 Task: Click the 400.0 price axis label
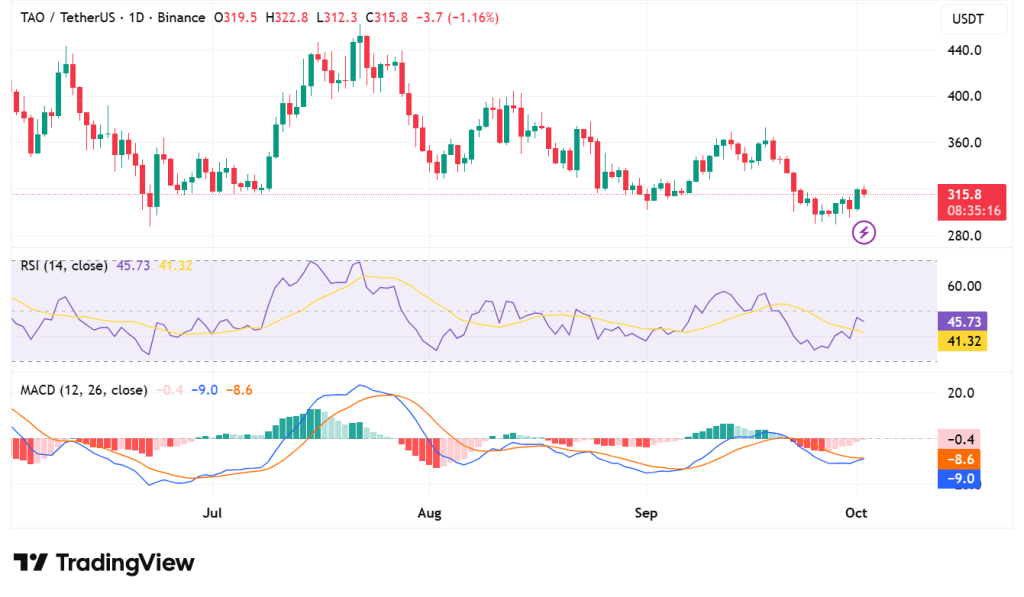tap(964, 96)
